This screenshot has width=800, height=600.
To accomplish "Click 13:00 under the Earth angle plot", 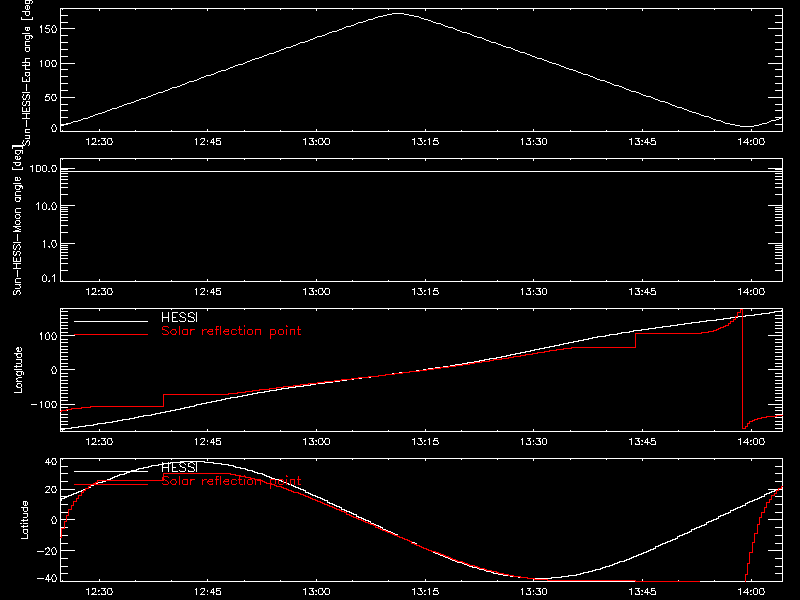I will coord(316,142).
